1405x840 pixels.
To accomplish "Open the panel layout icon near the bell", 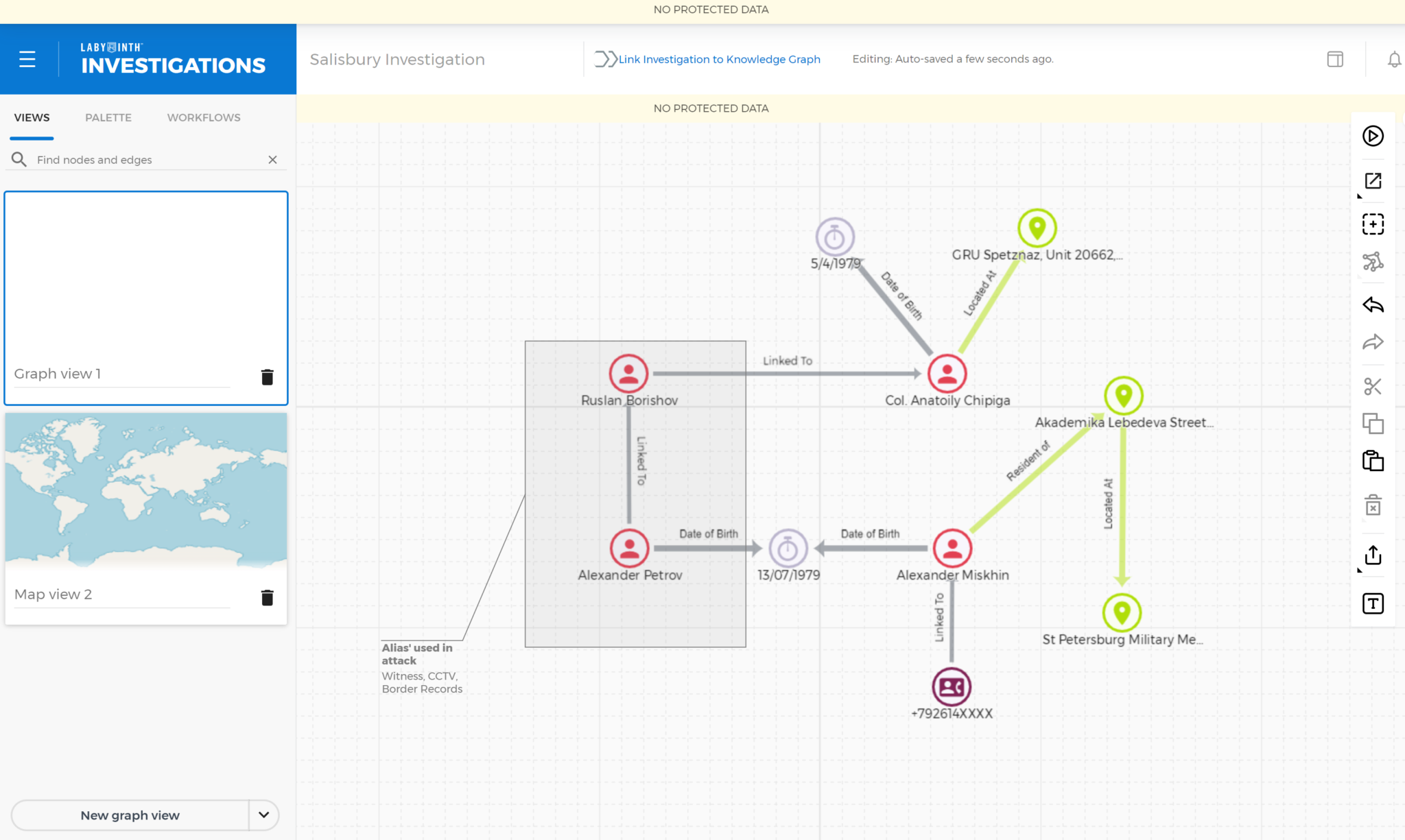I will tap(1334, 59).
